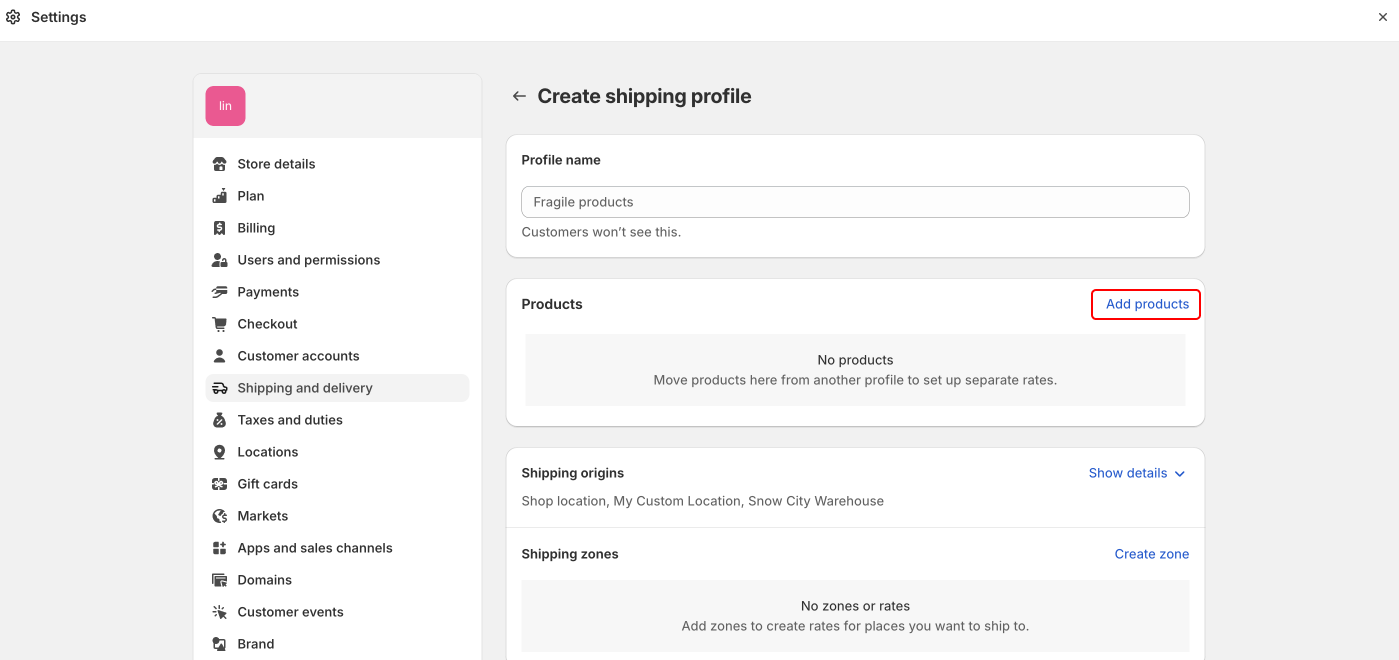Click the Markets globe icon

220,516
